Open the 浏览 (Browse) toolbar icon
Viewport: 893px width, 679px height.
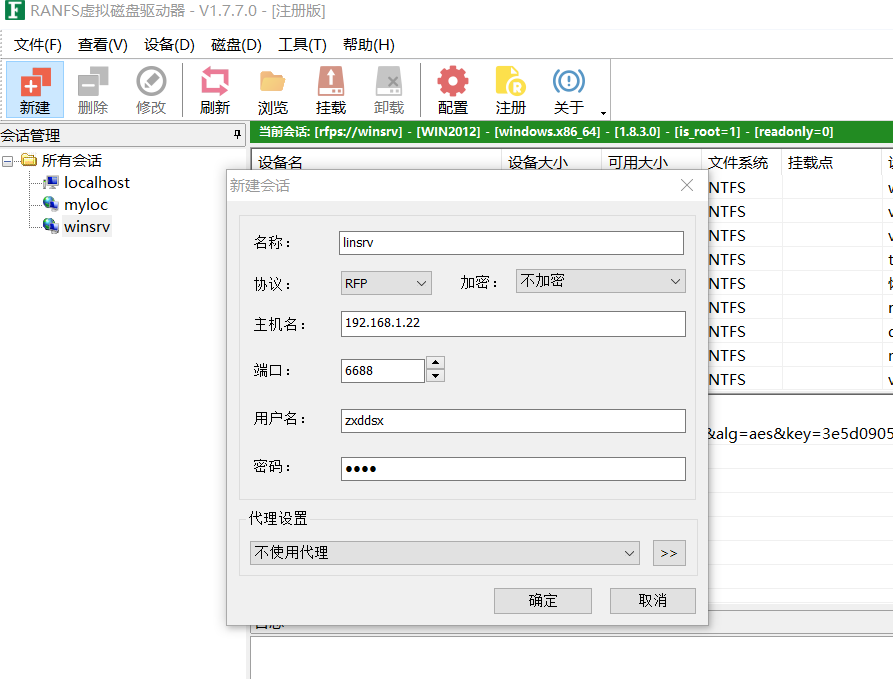coord(272,89)
